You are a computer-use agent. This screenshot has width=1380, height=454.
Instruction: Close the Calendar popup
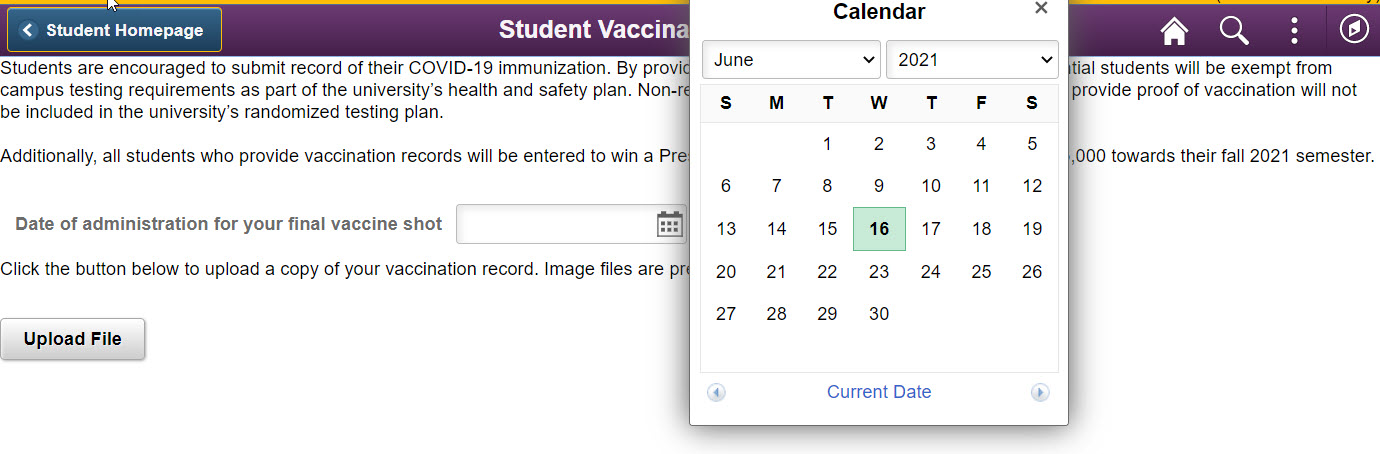click(1041, 9)
